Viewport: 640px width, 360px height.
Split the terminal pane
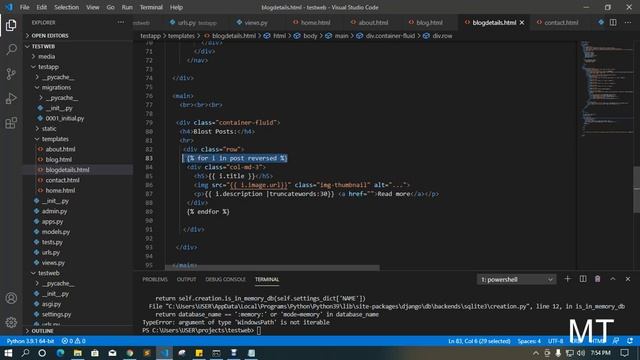582,279
